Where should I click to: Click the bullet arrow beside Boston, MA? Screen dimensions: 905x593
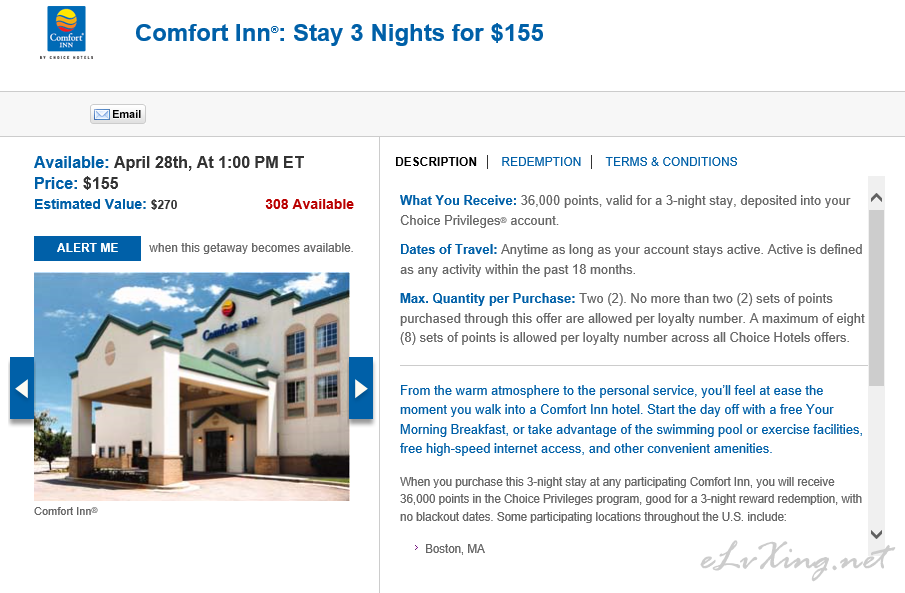point(416,547)
